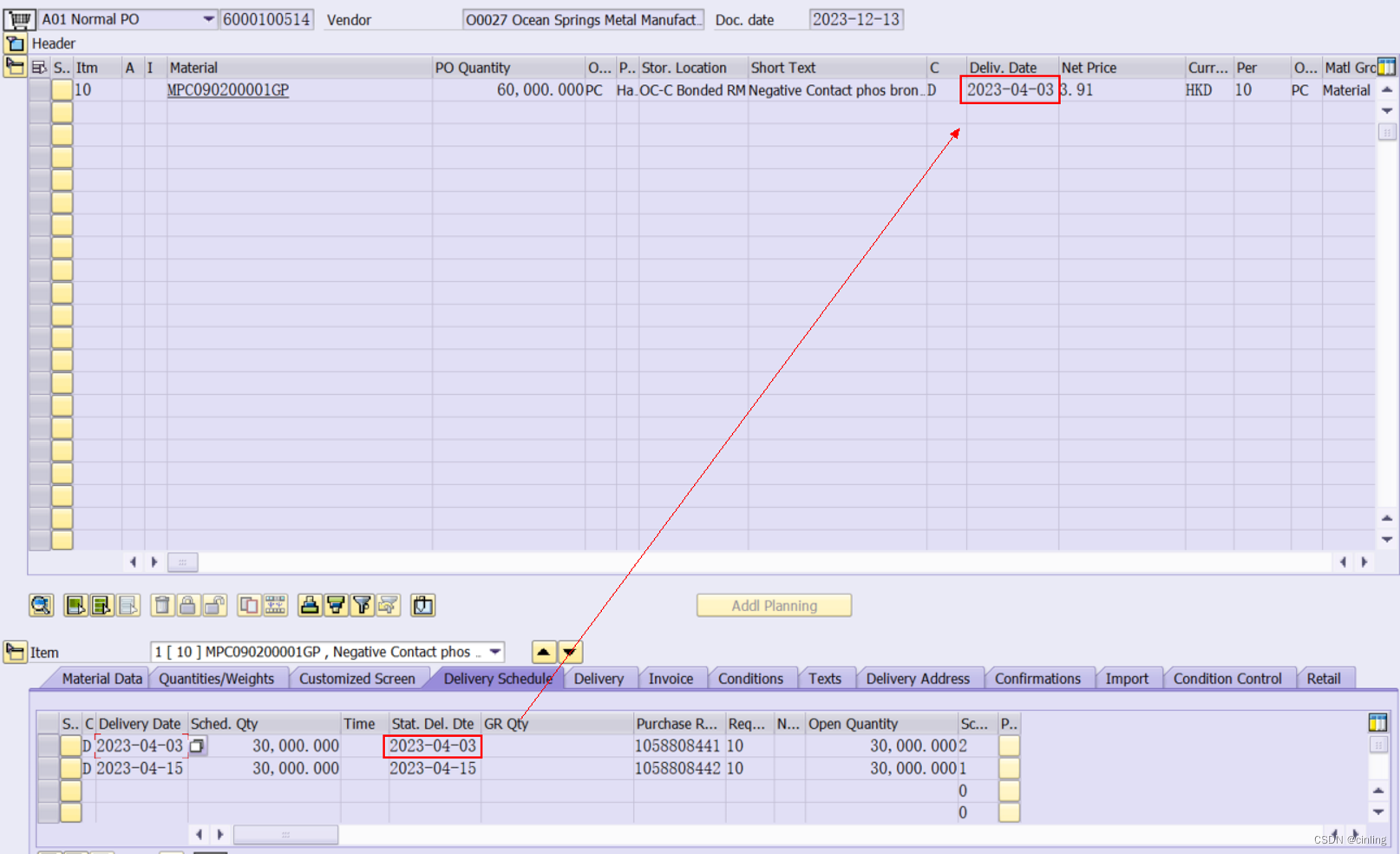Click the print icon above the item details
Screen dimensions: 1400x854
[310, 605]
